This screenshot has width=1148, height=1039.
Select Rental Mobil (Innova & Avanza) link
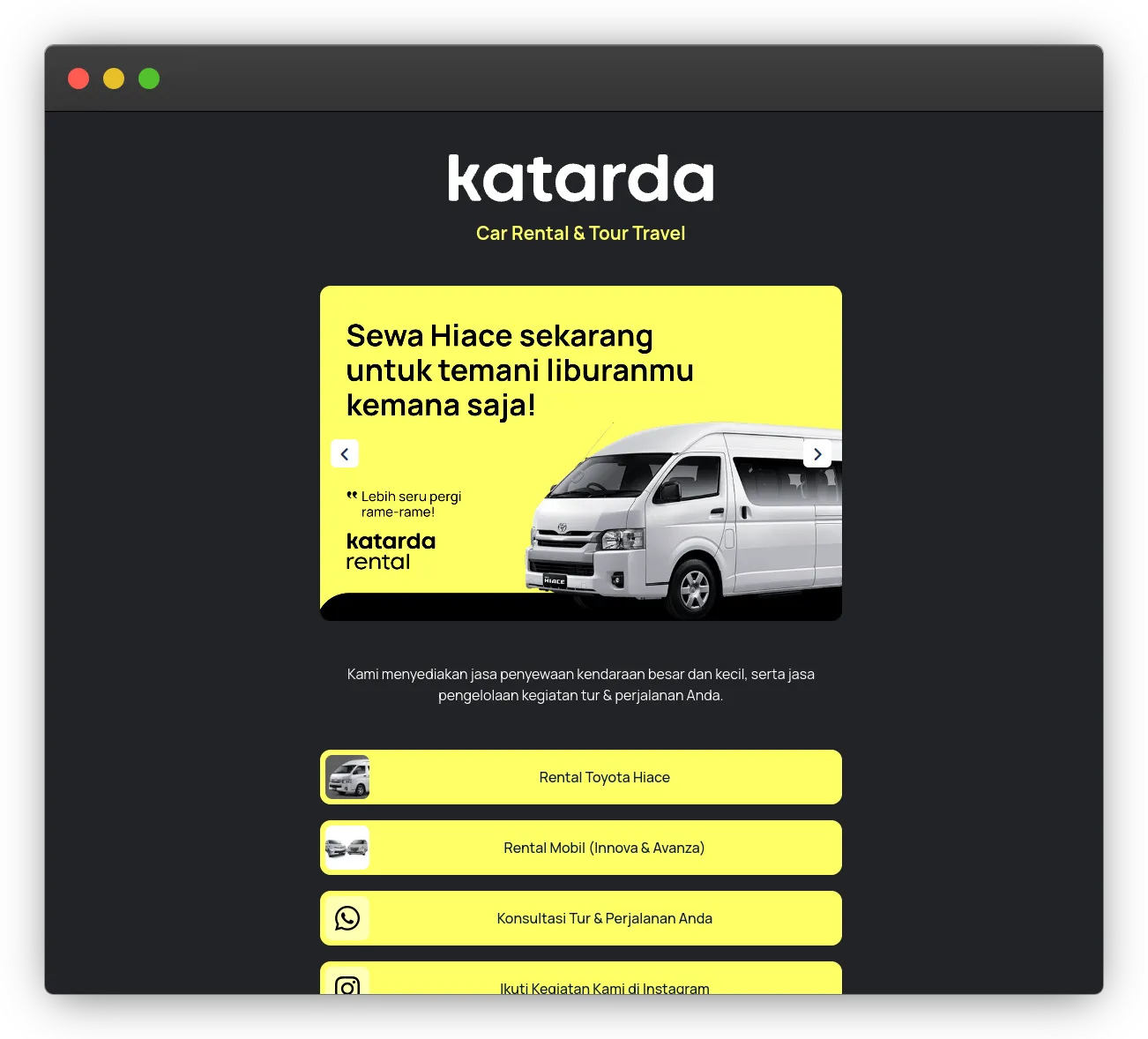click(604, 848)
